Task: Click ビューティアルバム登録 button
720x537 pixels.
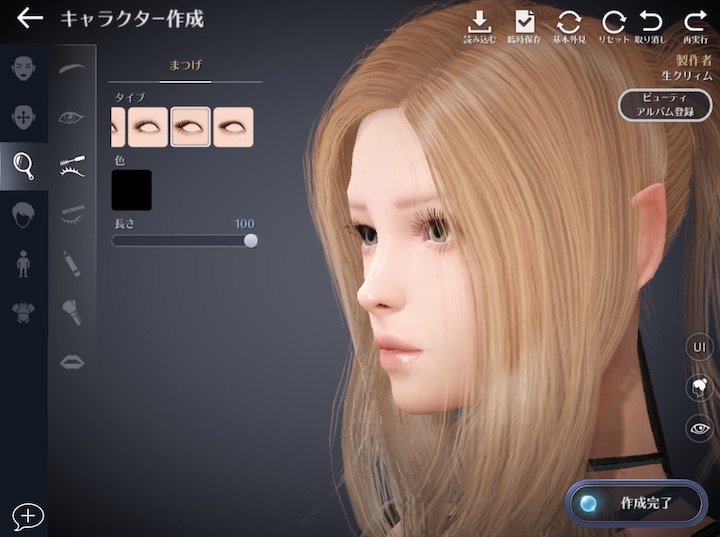Action: click(663, 104)
